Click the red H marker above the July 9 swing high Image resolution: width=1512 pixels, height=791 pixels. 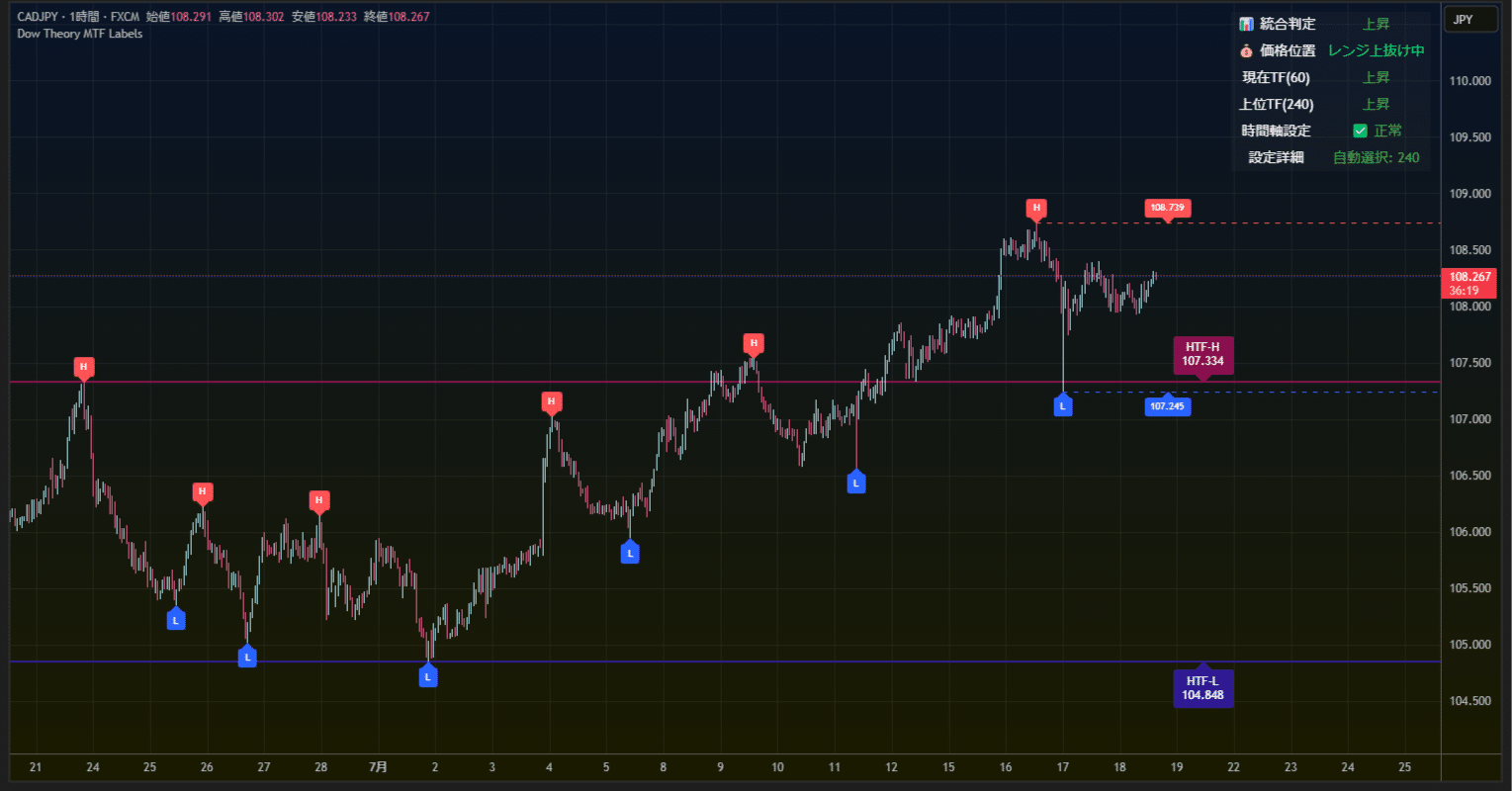click(754, 343)
